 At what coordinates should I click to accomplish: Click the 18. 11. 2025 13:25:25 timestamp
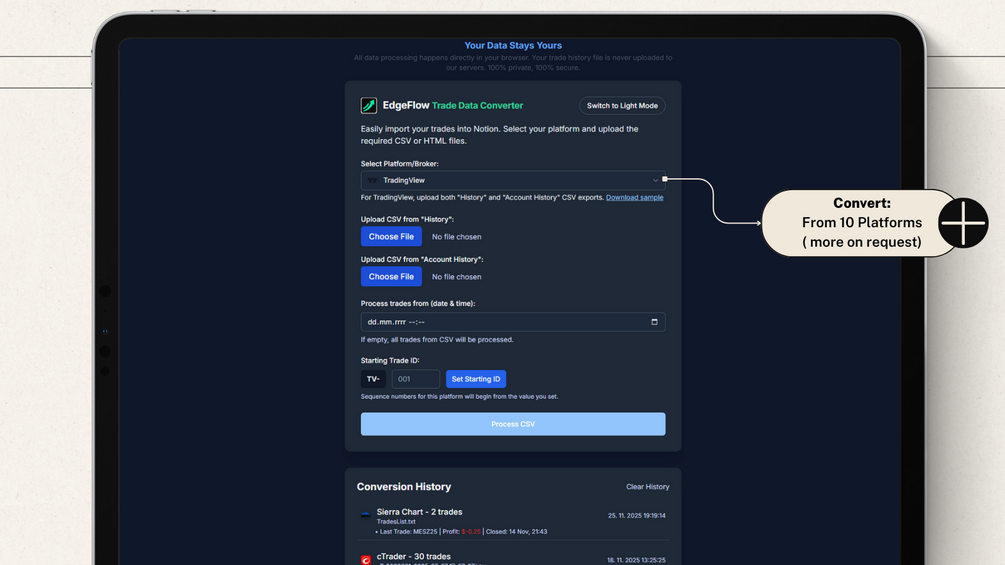click(x=636, y=560)
